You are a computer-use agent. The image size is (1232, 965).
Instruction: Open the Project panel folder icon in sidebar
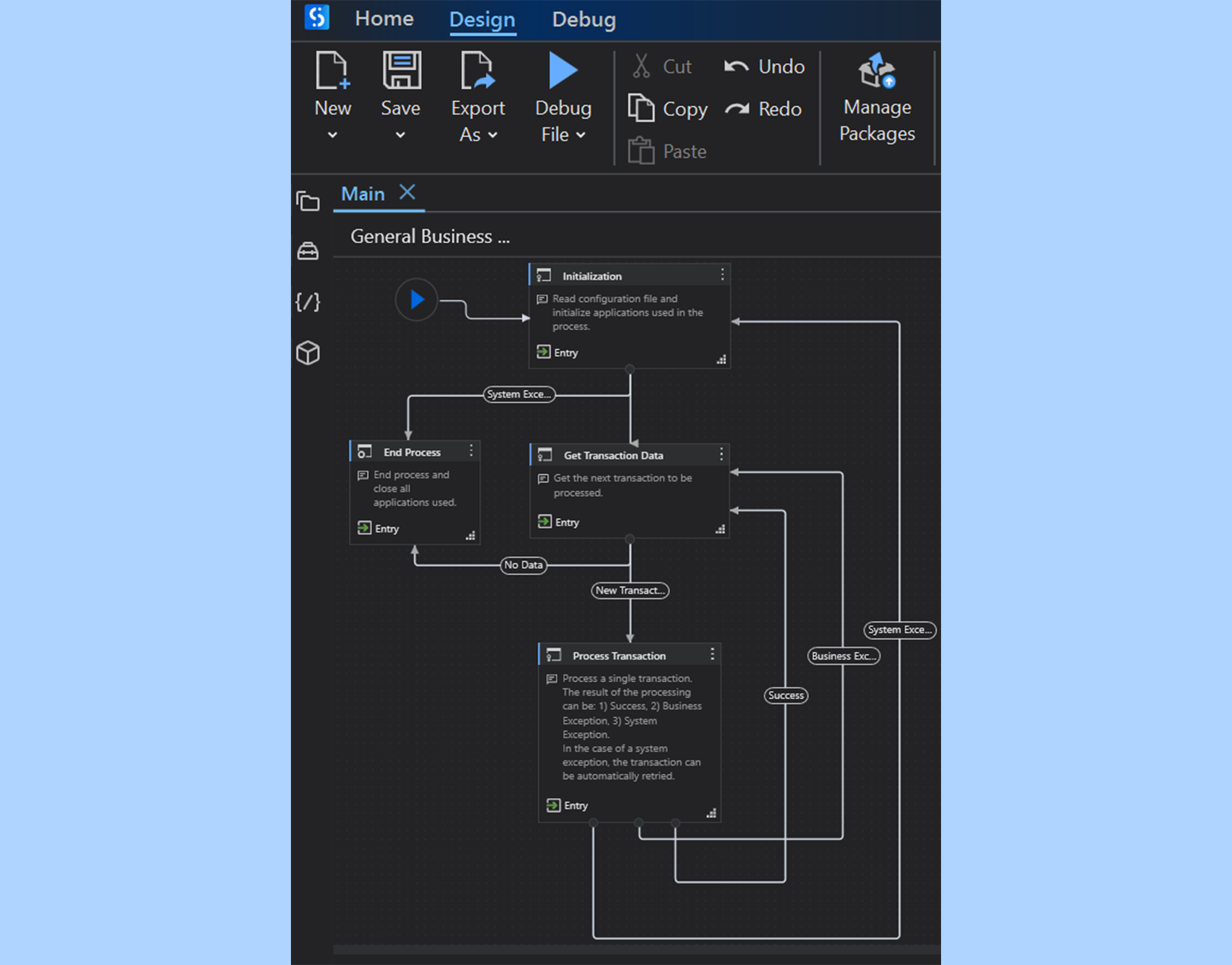point(308,201)
